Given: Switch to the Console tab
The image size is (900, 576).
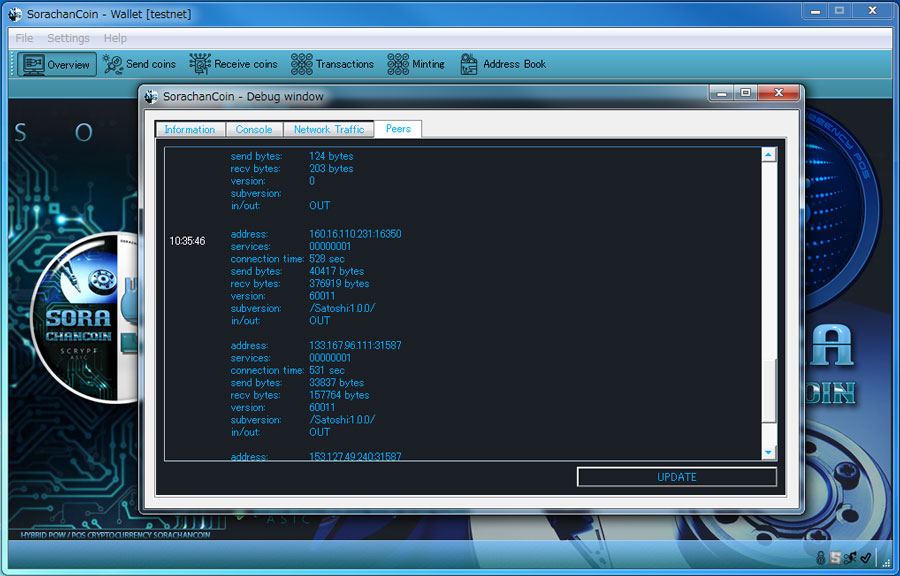Looking at the screenshot, I should [254, 130].
